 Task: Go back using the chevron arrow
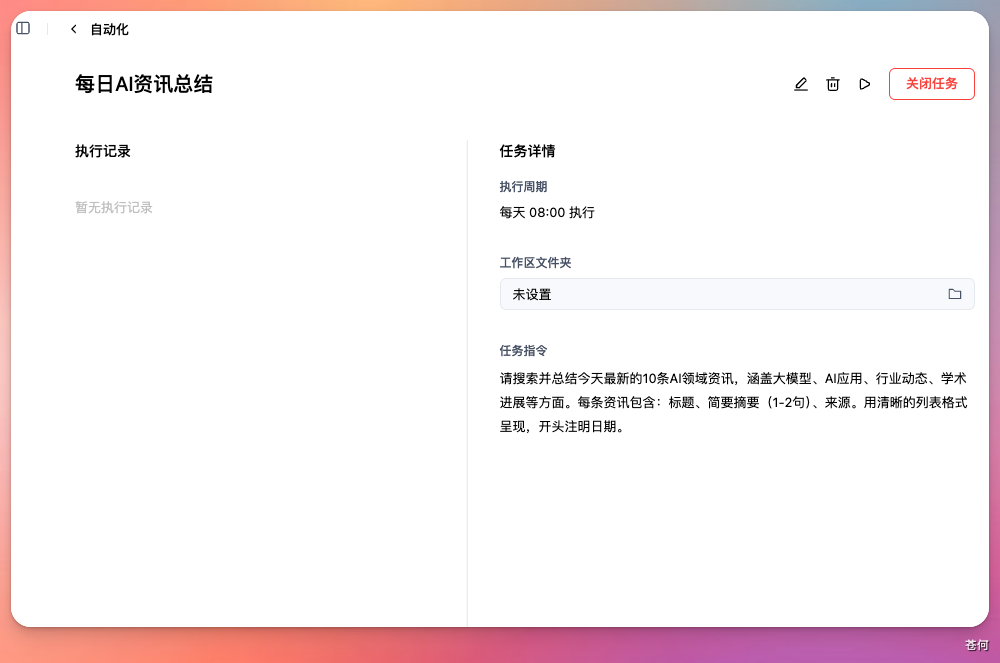pos(74,29)
